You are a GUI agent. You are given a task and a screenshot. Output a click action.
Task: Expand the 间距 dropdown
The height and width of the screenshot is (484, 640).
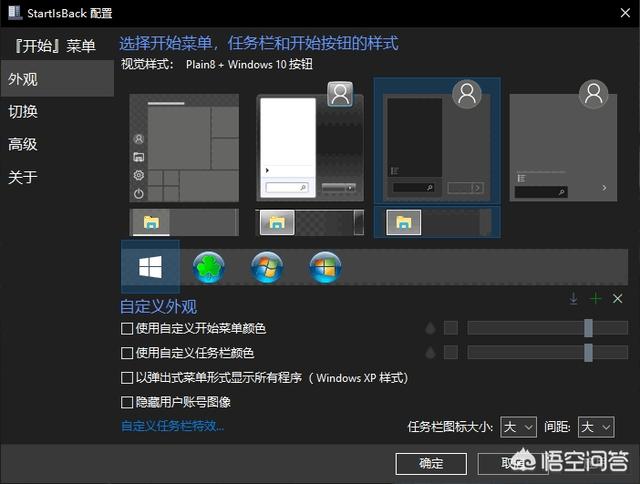tap(596, 427)
